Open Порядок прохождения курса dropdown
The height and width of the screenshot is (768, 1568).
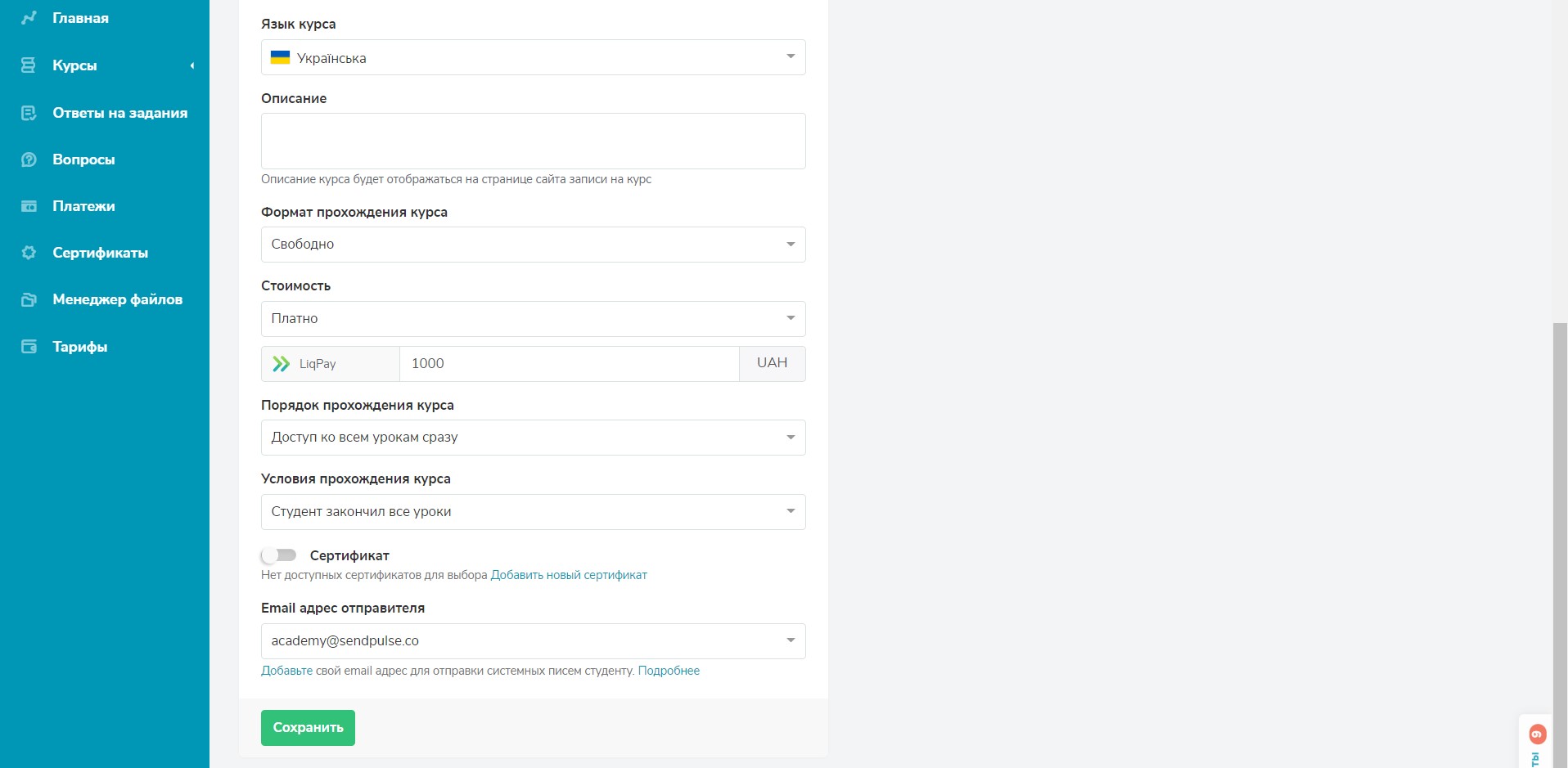coord(533,438)
